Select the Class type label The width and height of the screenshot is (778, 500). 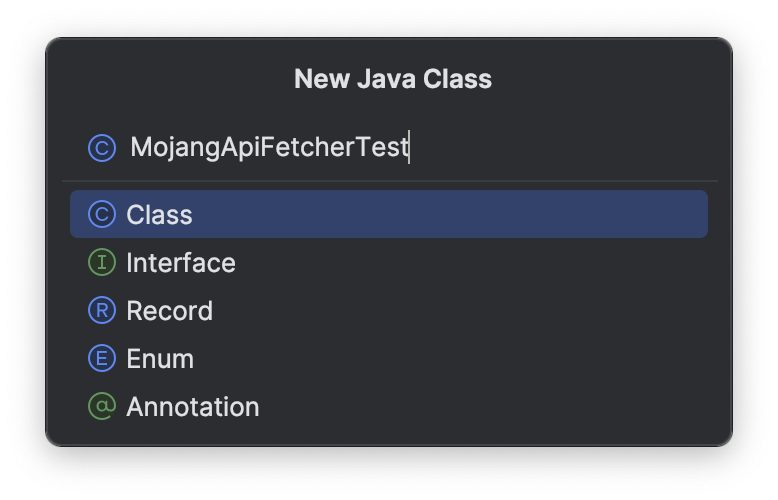159,215
